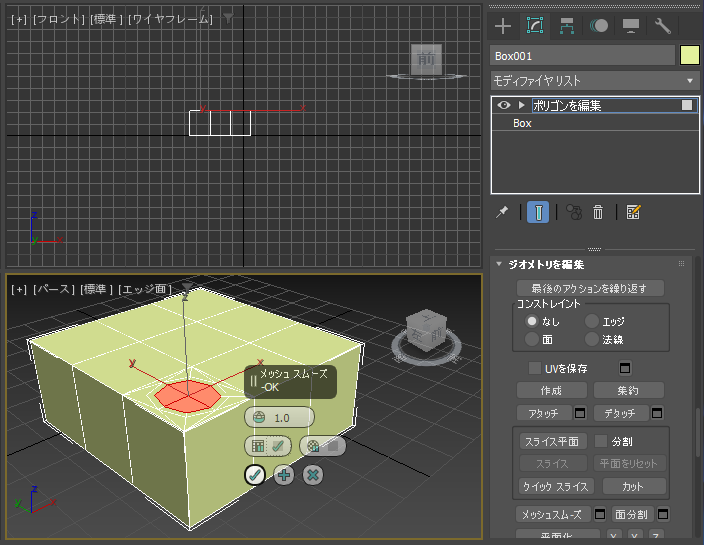Toggle eye visibility of ポリゴンを編集 modifier

click(504, 105)
